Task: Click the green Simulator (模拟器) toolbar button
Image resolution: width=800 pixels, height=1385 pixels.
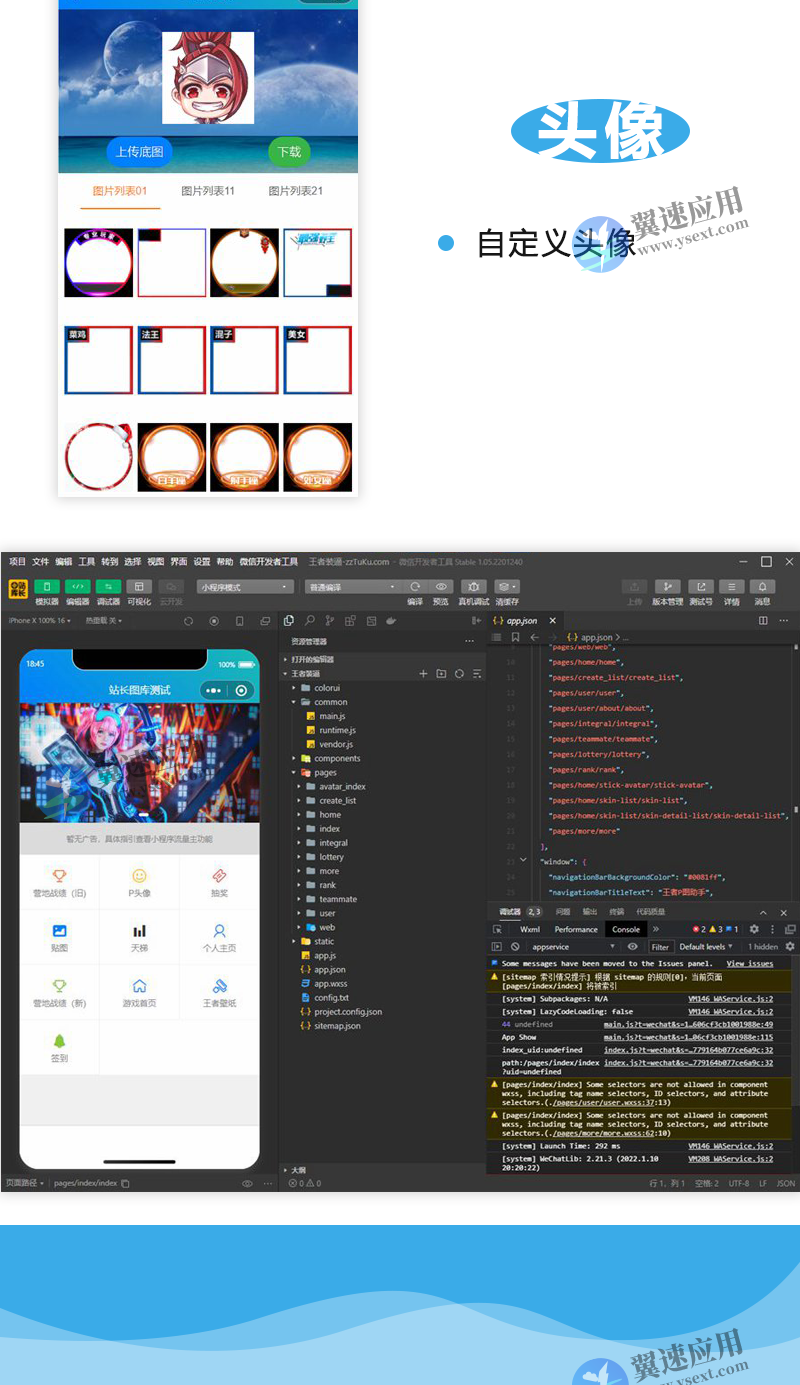Action: [x=47, y=587]
